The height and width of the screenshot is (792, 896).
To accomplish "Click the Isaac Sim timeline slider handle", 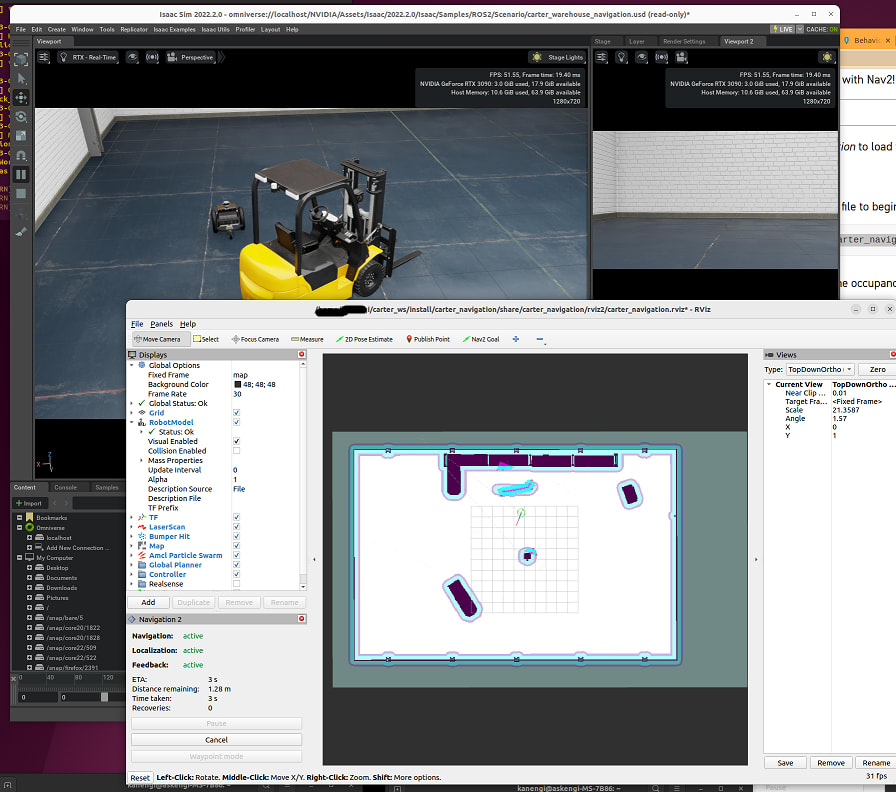I will [x=104, y=697].
